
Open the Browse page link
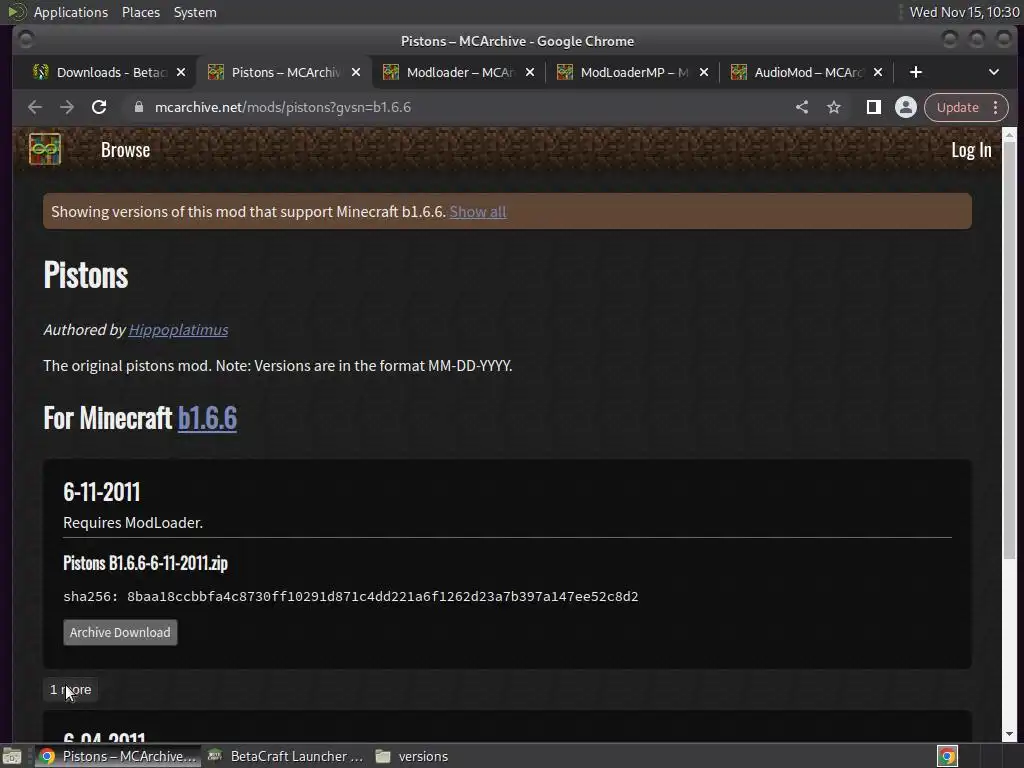125,150
